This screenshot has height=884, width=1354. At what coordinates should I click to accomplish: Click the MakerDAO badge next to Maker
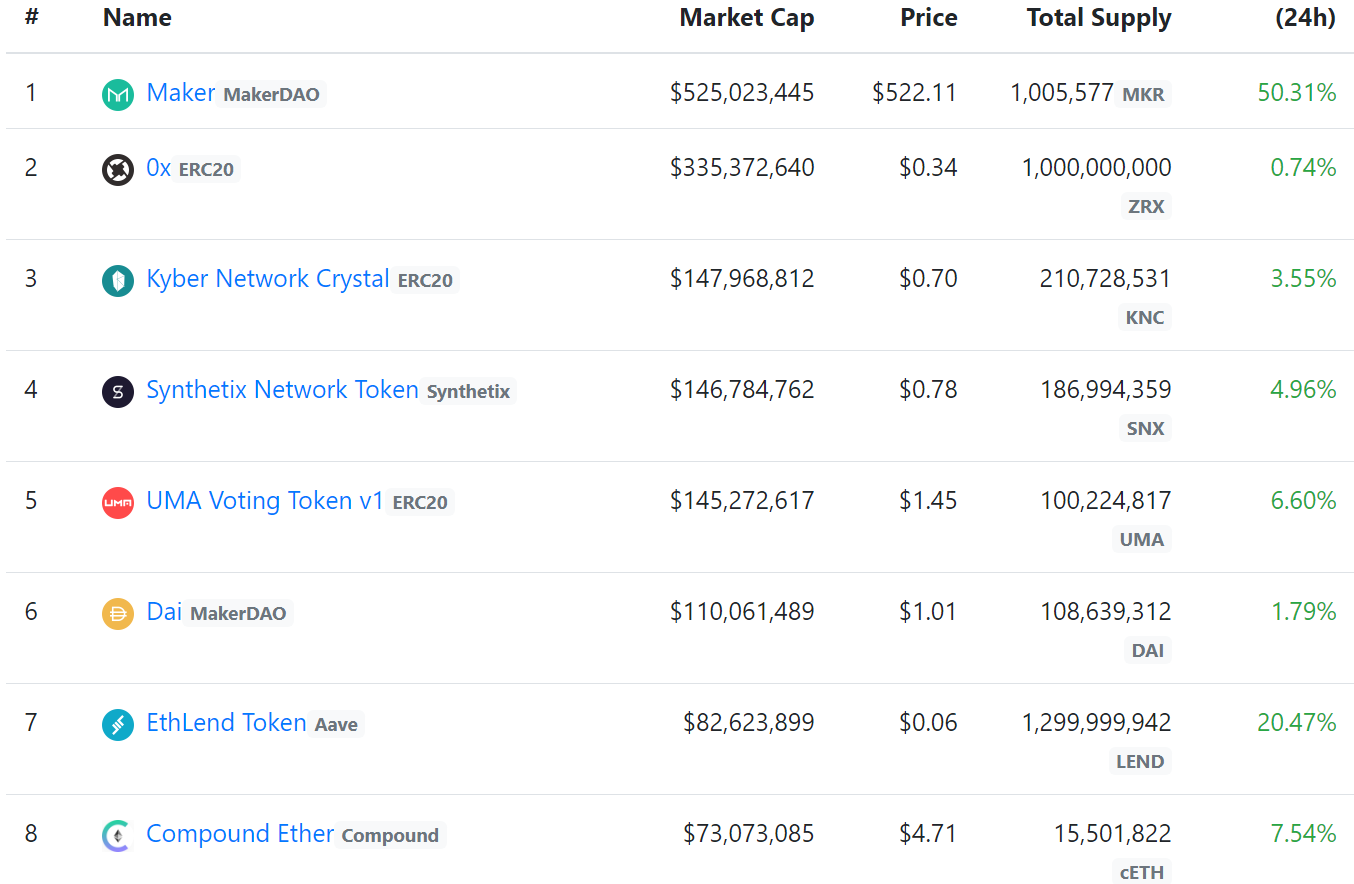271,94
